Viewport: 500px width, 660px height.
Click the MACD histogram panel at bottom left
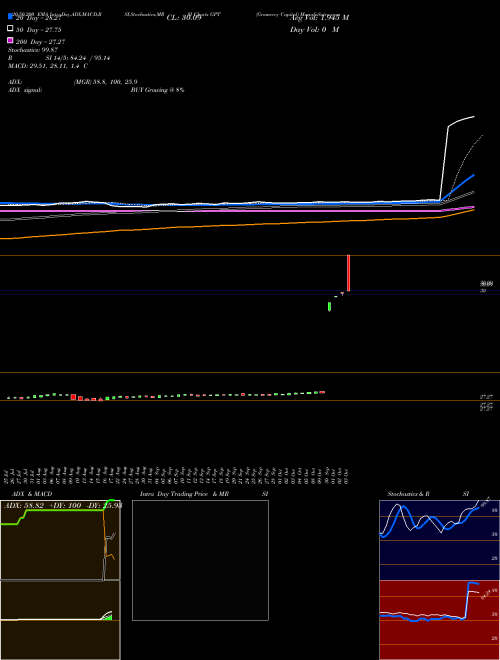pyautogui.click(x=60, y=620)
